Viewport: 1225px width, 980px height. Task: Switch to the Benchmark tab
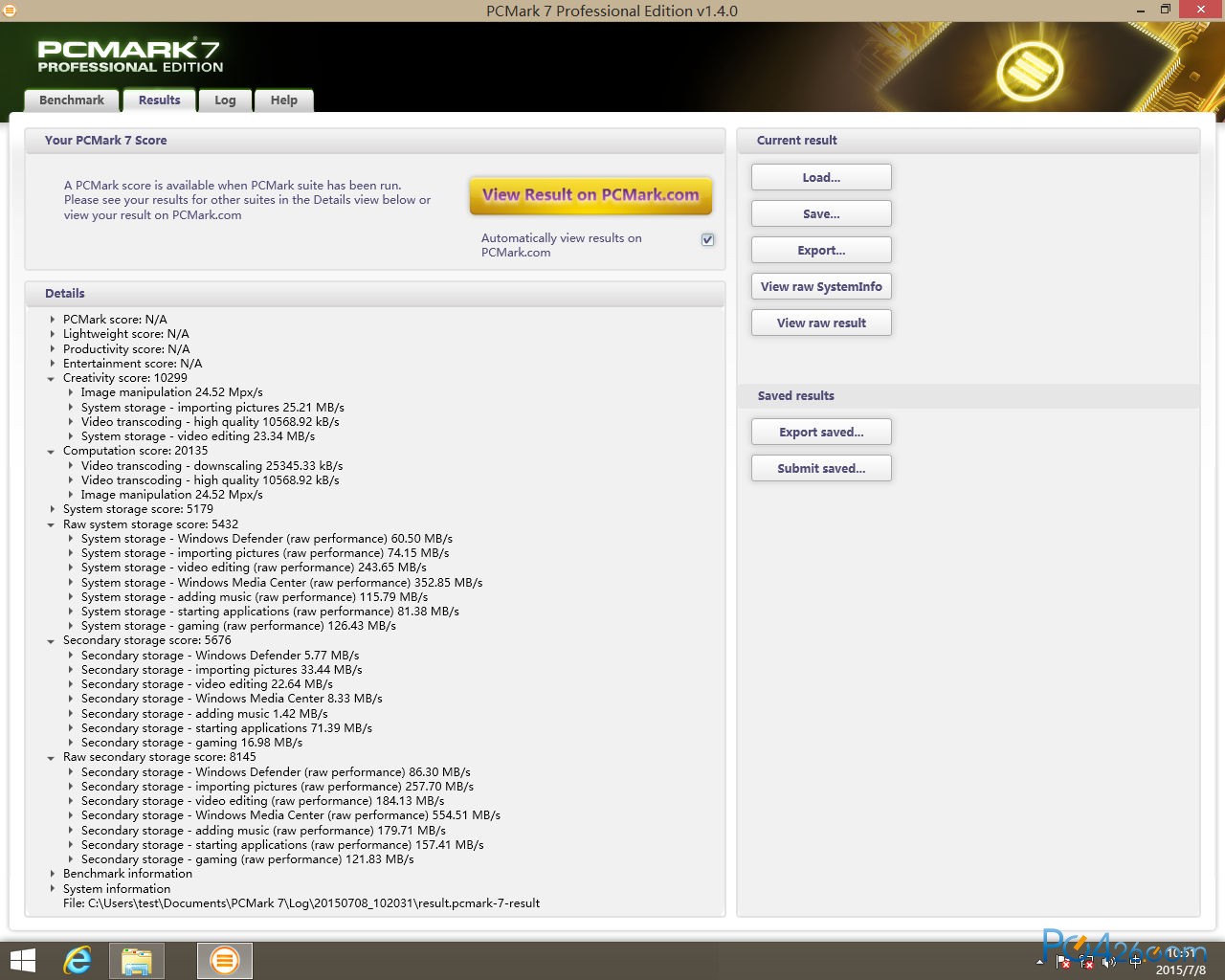click(x=72, y=100)
